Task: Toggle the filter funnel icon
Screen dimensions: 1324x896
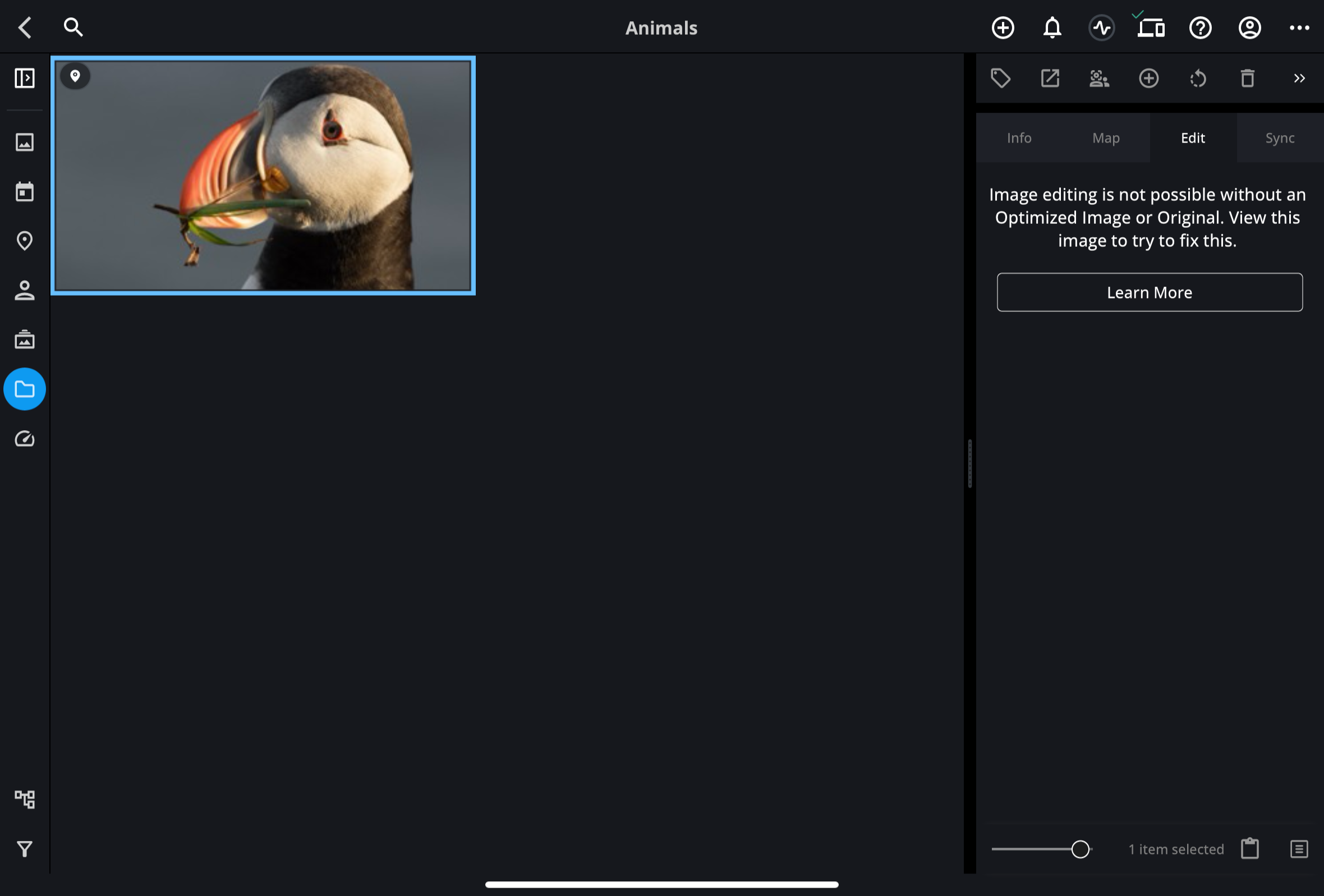Action: click(25, 849)
